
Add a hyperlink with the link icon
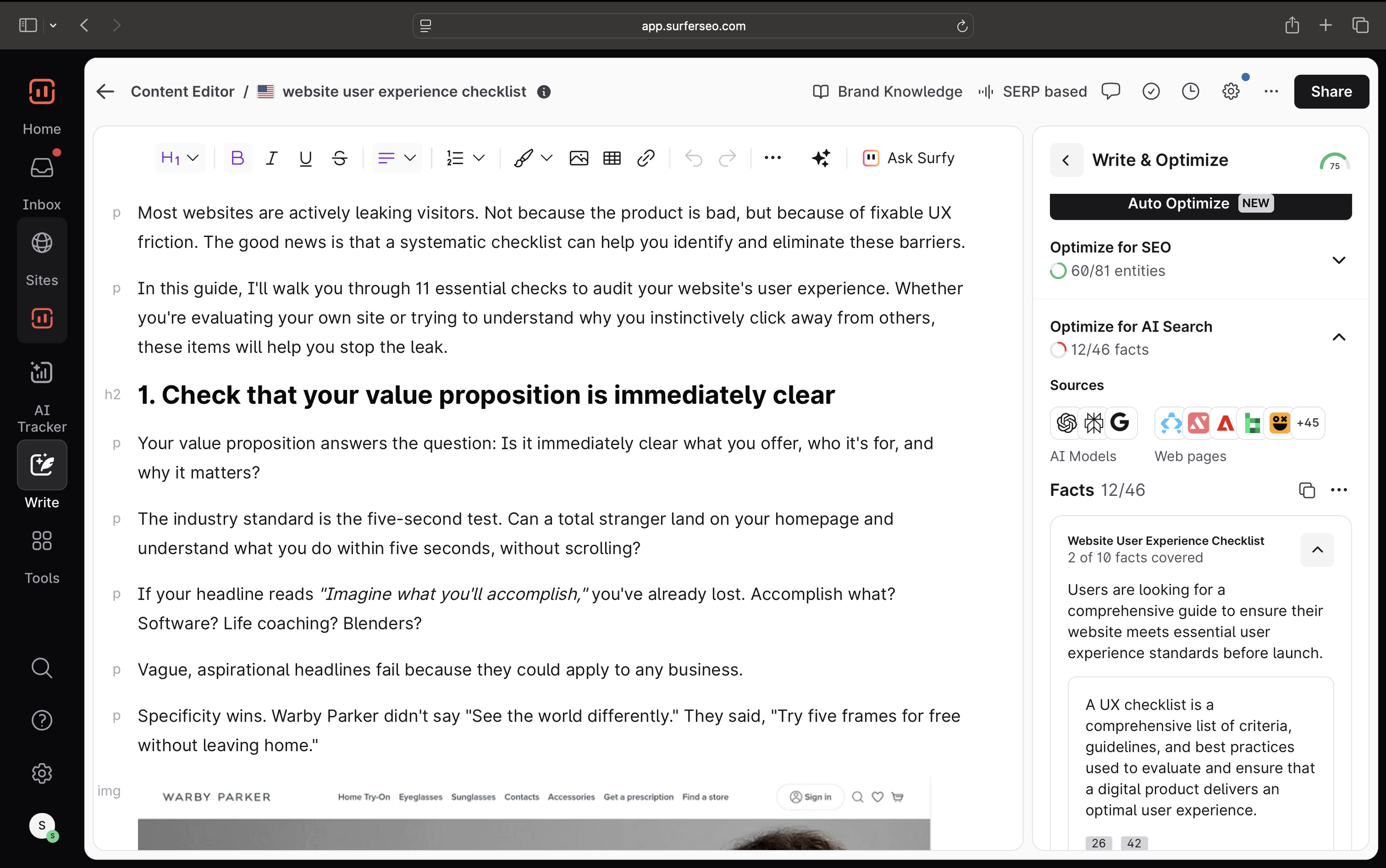645,158
